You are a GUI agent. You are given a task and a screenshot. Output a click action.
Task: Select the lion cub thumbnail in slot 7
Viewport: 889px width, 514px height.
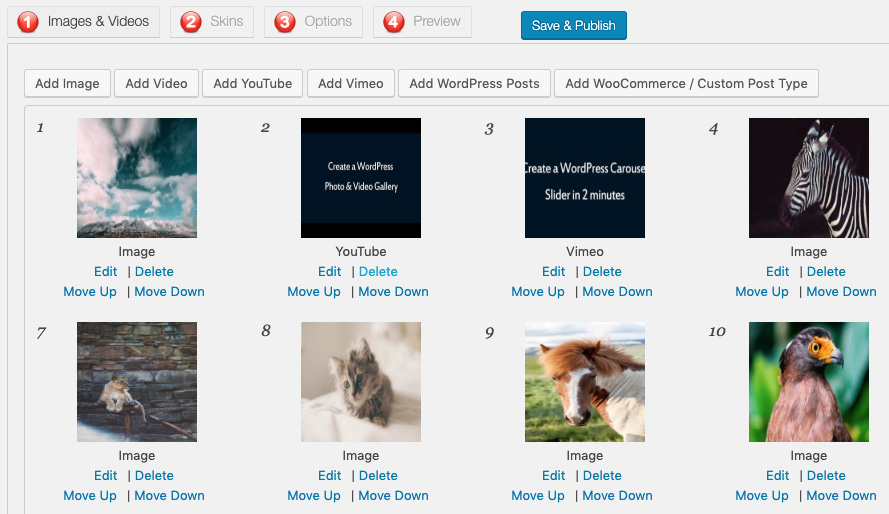click(x=137, y=382)
